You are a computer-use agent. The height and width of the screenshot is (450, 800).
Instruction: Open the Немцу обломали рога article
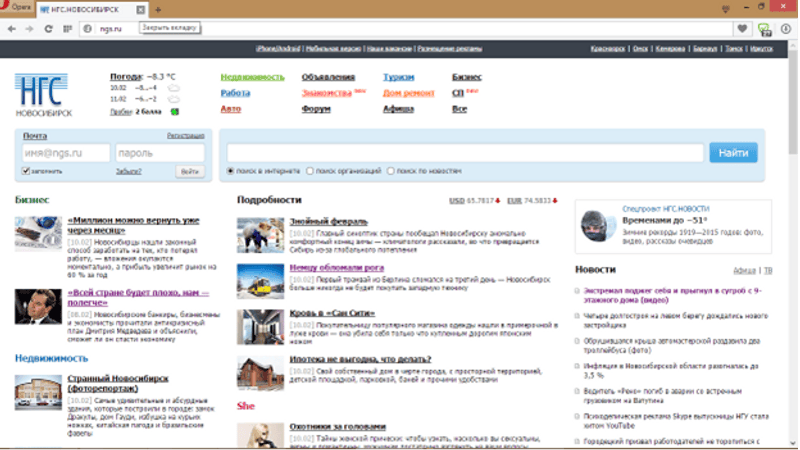tap(337, 267)
